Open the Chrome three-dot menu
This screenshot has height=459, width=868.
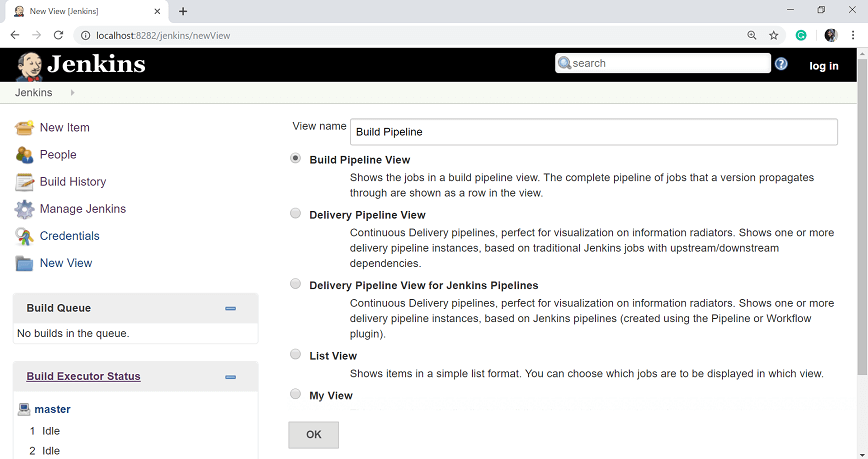pyautogui.click(x=853, y=35)
